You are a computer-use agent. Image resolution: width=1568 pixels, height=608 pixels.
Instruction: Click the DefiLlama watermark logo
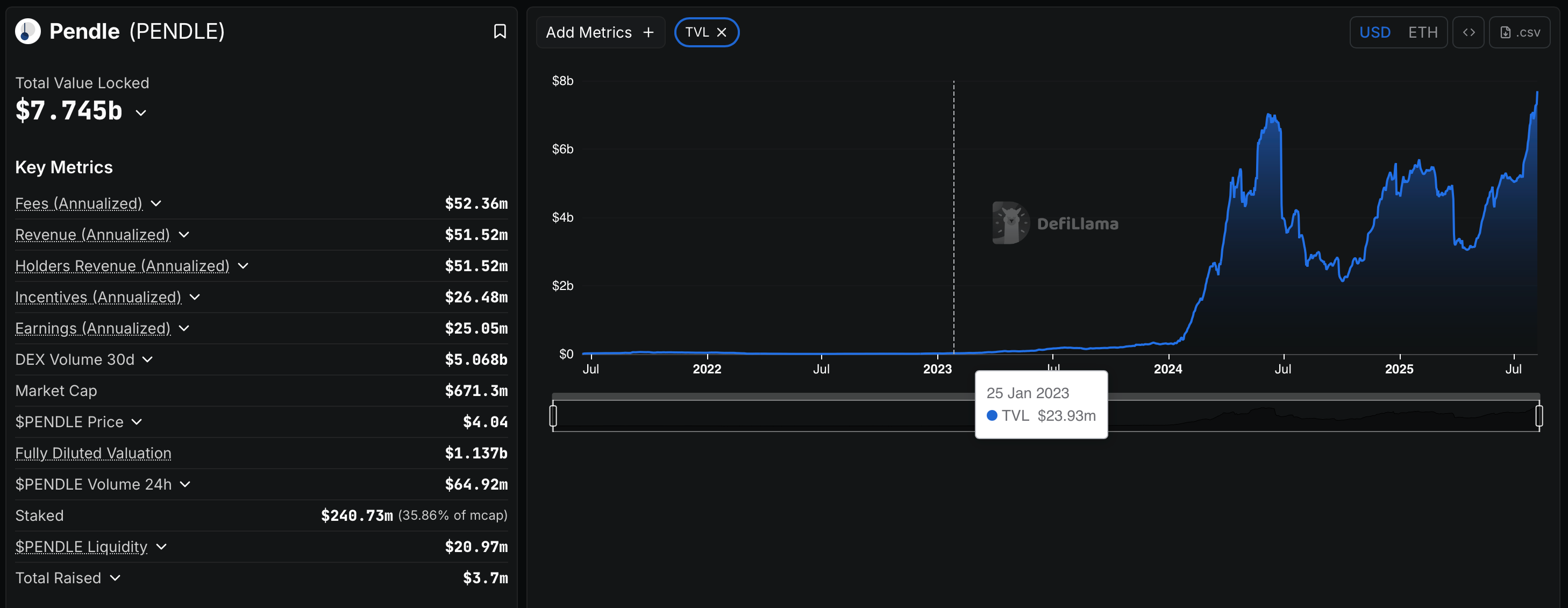[x=1010, y=223]
